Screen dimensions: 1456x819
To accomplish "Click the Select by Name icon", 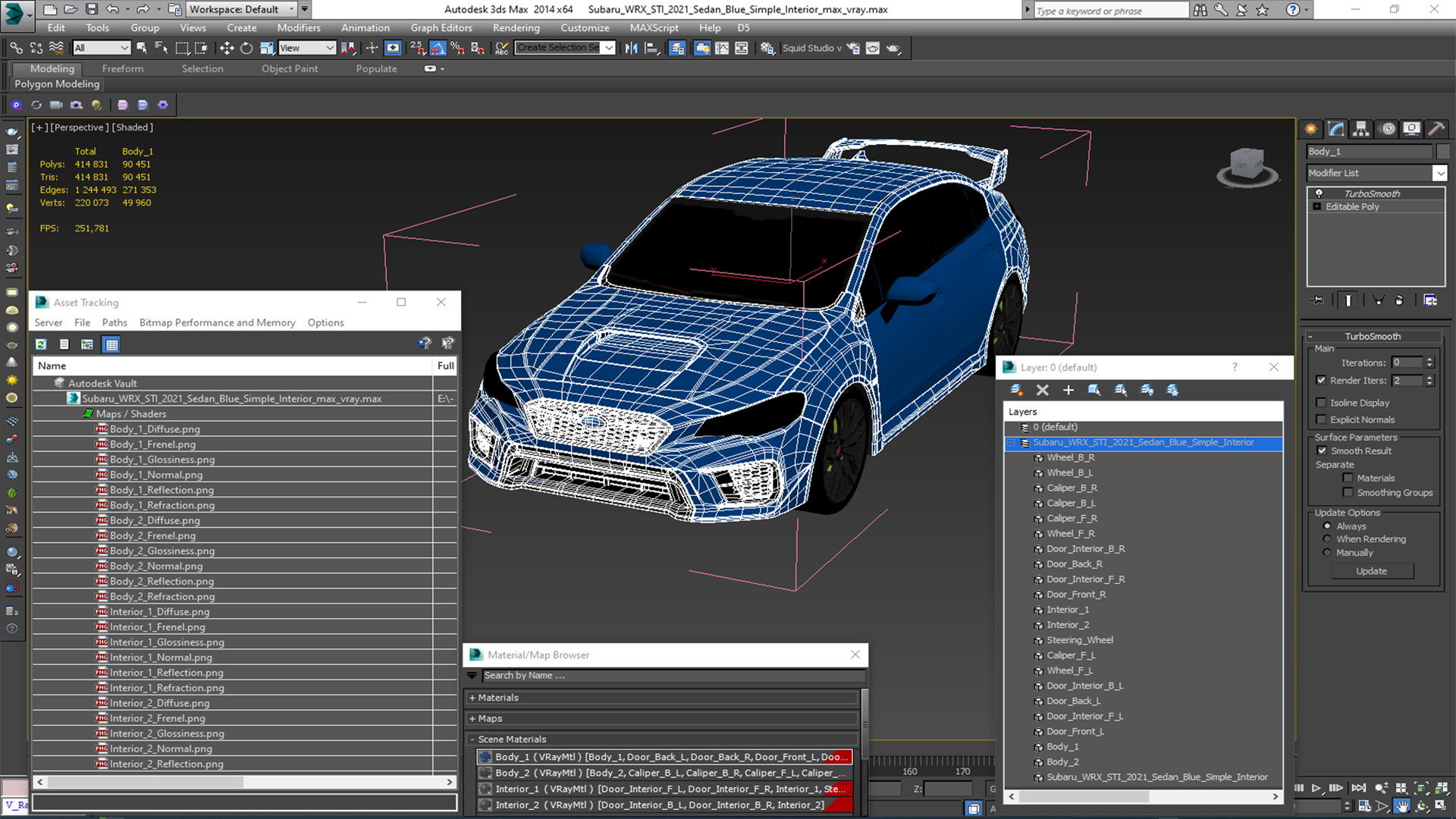I will coord(162,48).
